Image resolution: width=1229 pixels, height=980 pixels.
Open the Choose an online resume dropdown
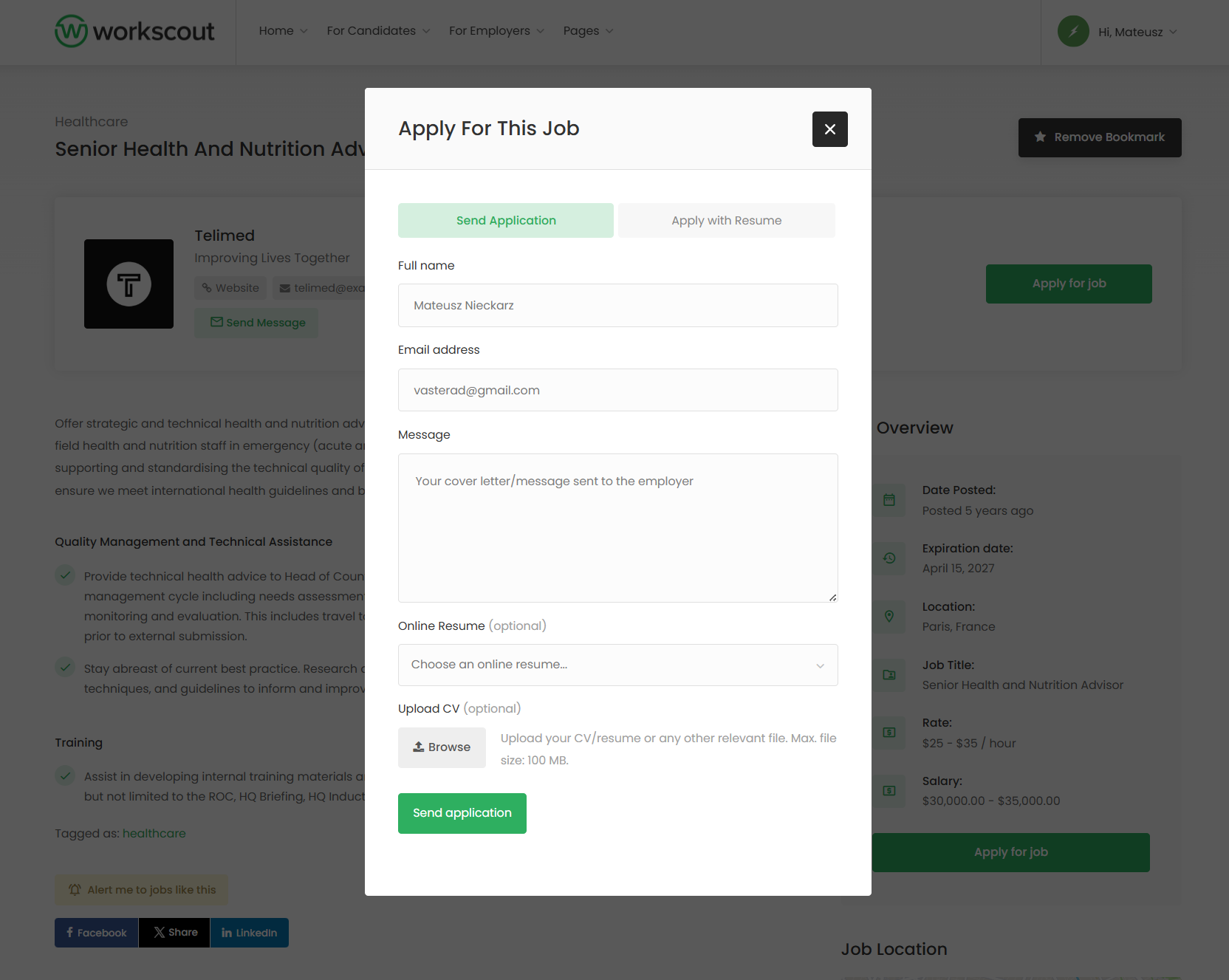point(617,665)
